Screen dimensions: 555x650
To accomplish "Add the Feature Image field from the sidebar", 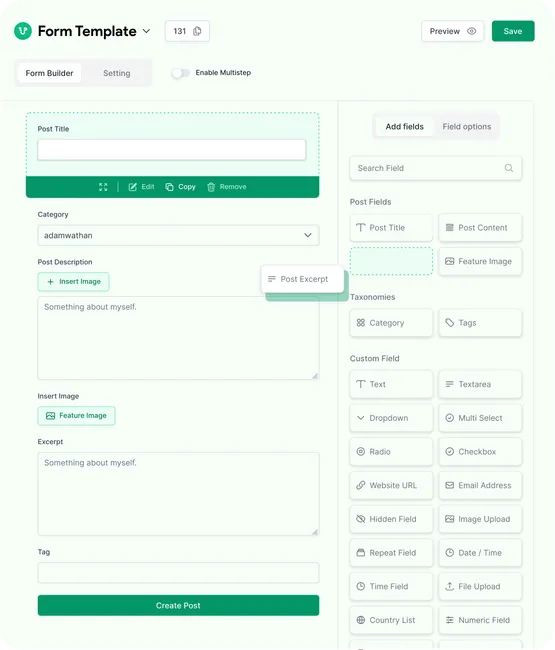I will click(x=480, y=261).
